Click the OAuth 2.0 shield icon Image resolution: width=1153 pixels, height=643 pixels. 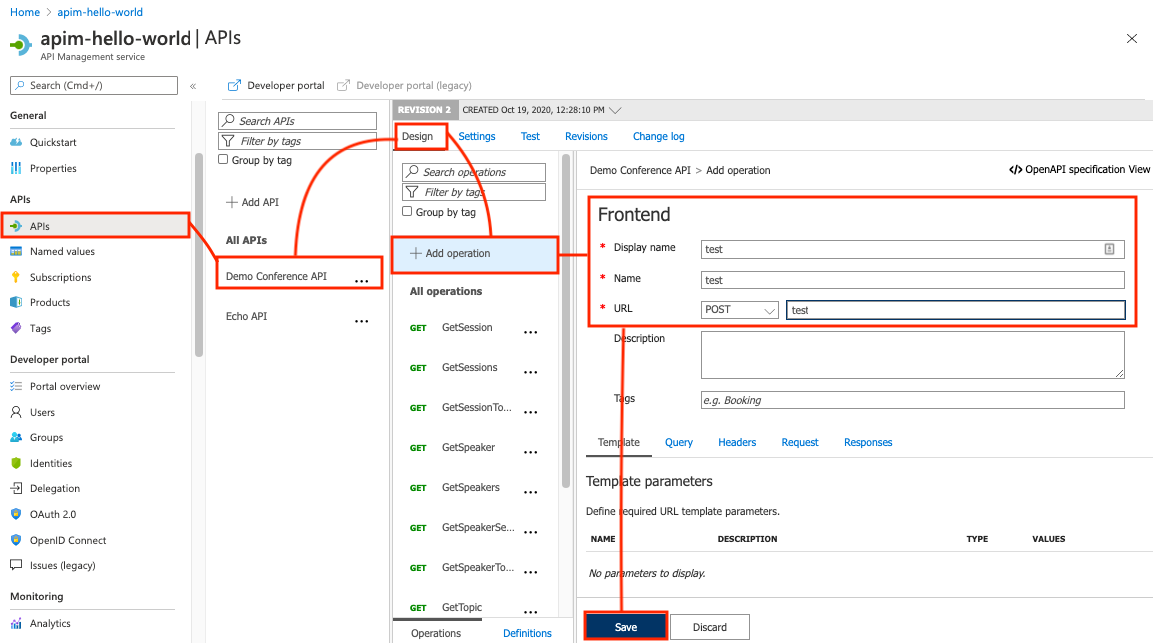(x=16, y=514)
